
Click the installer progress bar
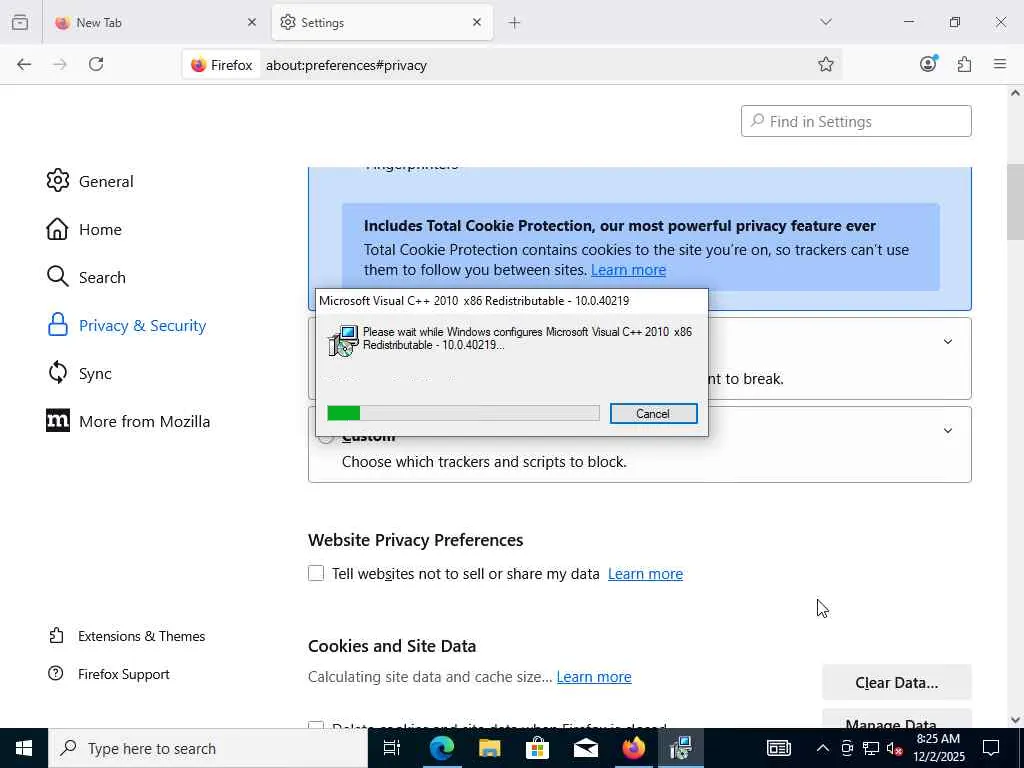(463, 413)
